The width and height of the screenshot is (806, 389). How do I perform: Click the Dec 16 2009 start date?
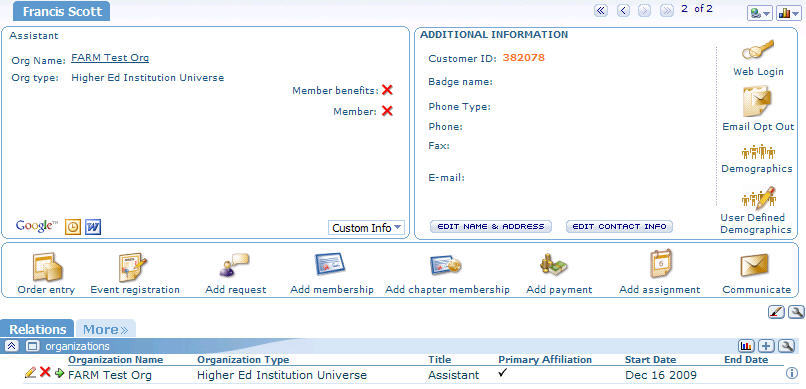pyautogui.click(x=661, y=375)
